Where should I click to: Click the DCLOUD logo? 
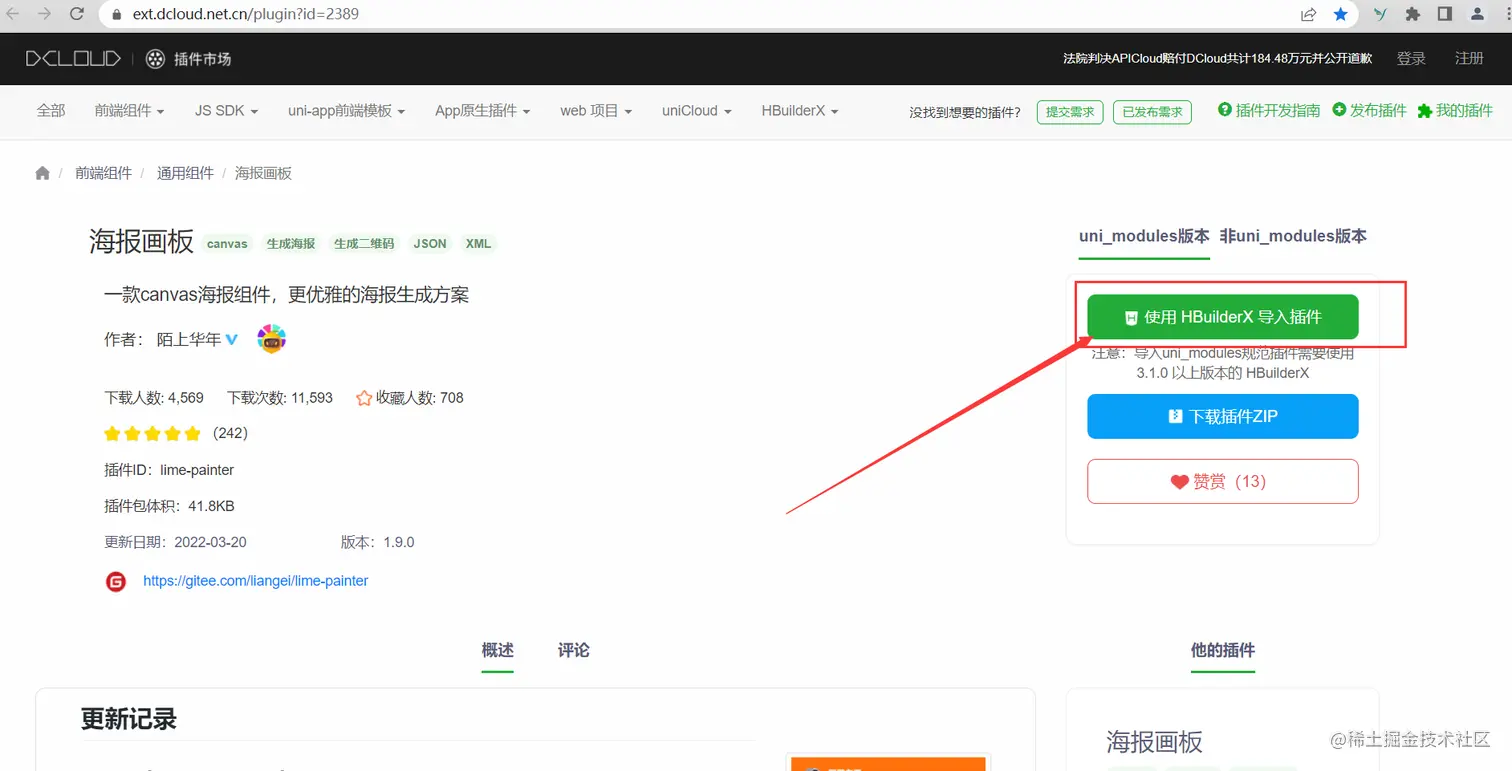73,59
